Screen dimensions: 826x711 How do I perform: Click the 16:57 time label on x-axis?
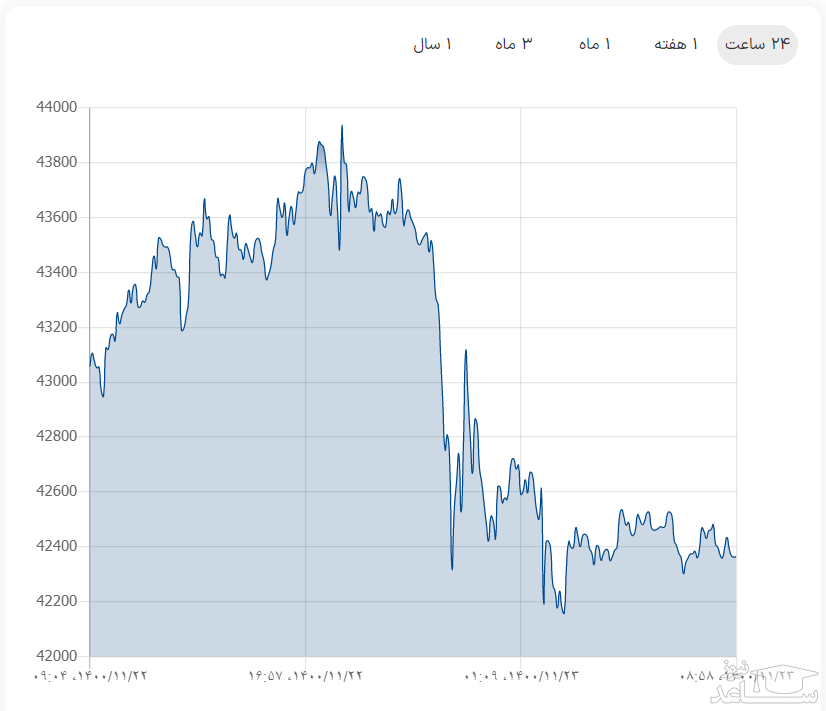[306, 676]
